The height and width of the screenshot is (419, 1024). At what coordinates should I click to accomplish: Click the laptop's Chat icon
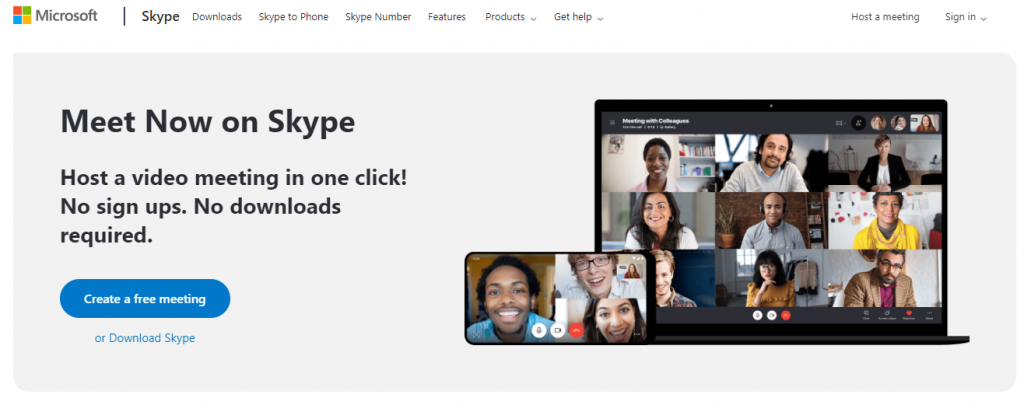(x=867, y=315)
